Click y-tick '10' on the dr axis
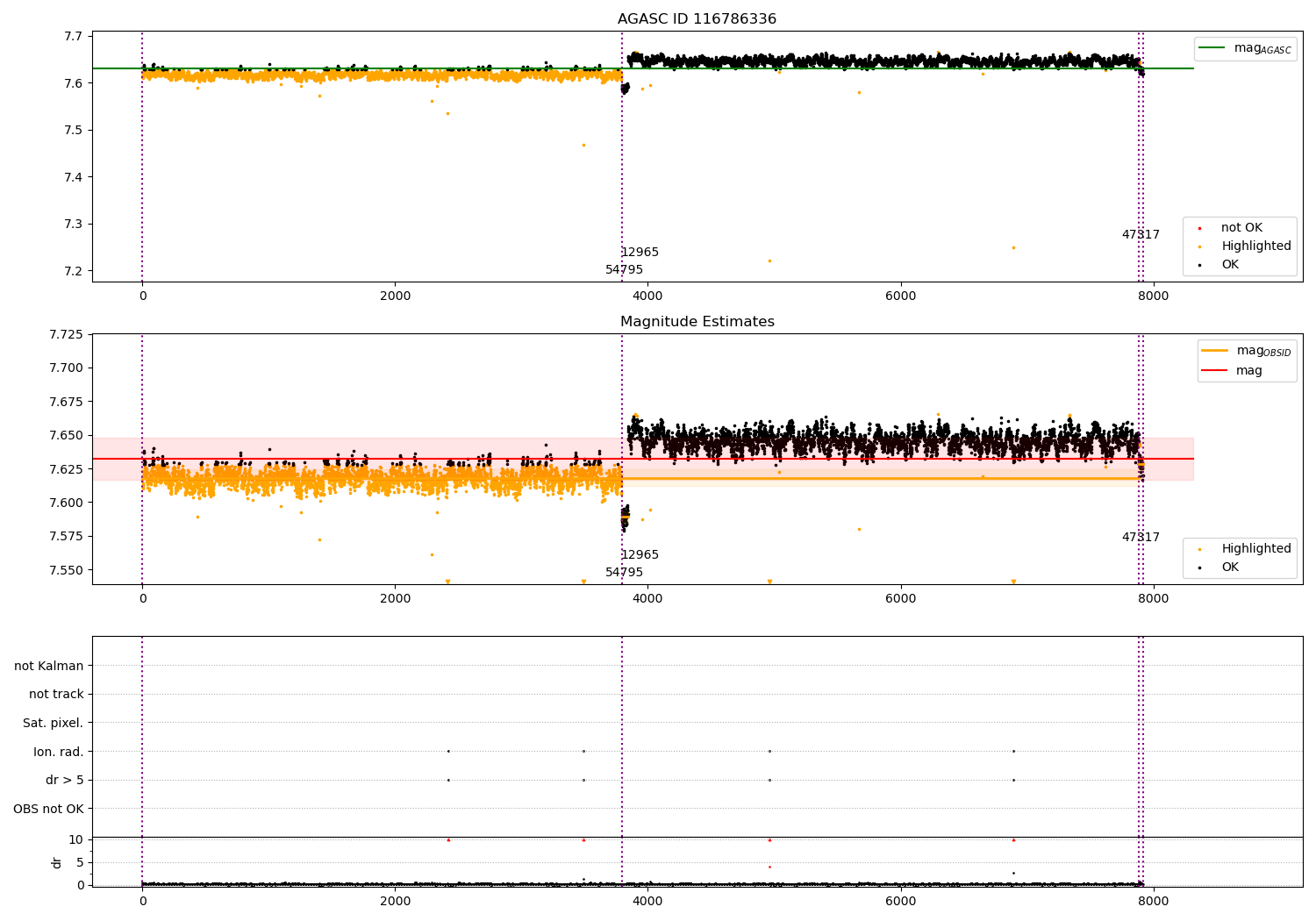The width and height of the screenshot is (1316, 921). (76, 839)
